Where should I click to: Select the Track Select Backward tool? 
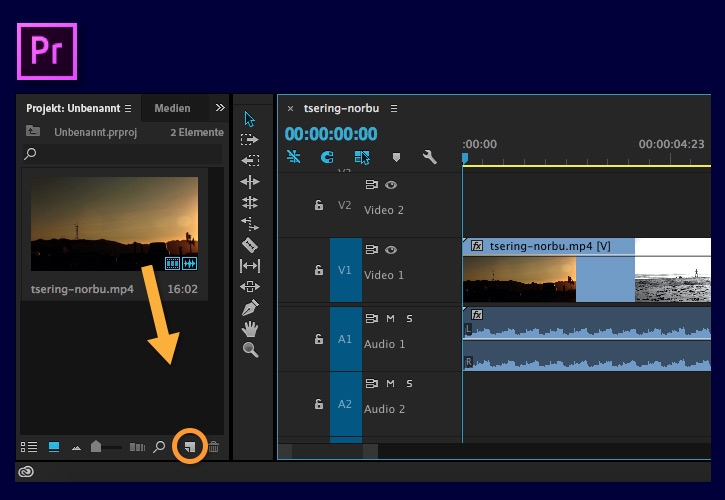click(250, 160)
